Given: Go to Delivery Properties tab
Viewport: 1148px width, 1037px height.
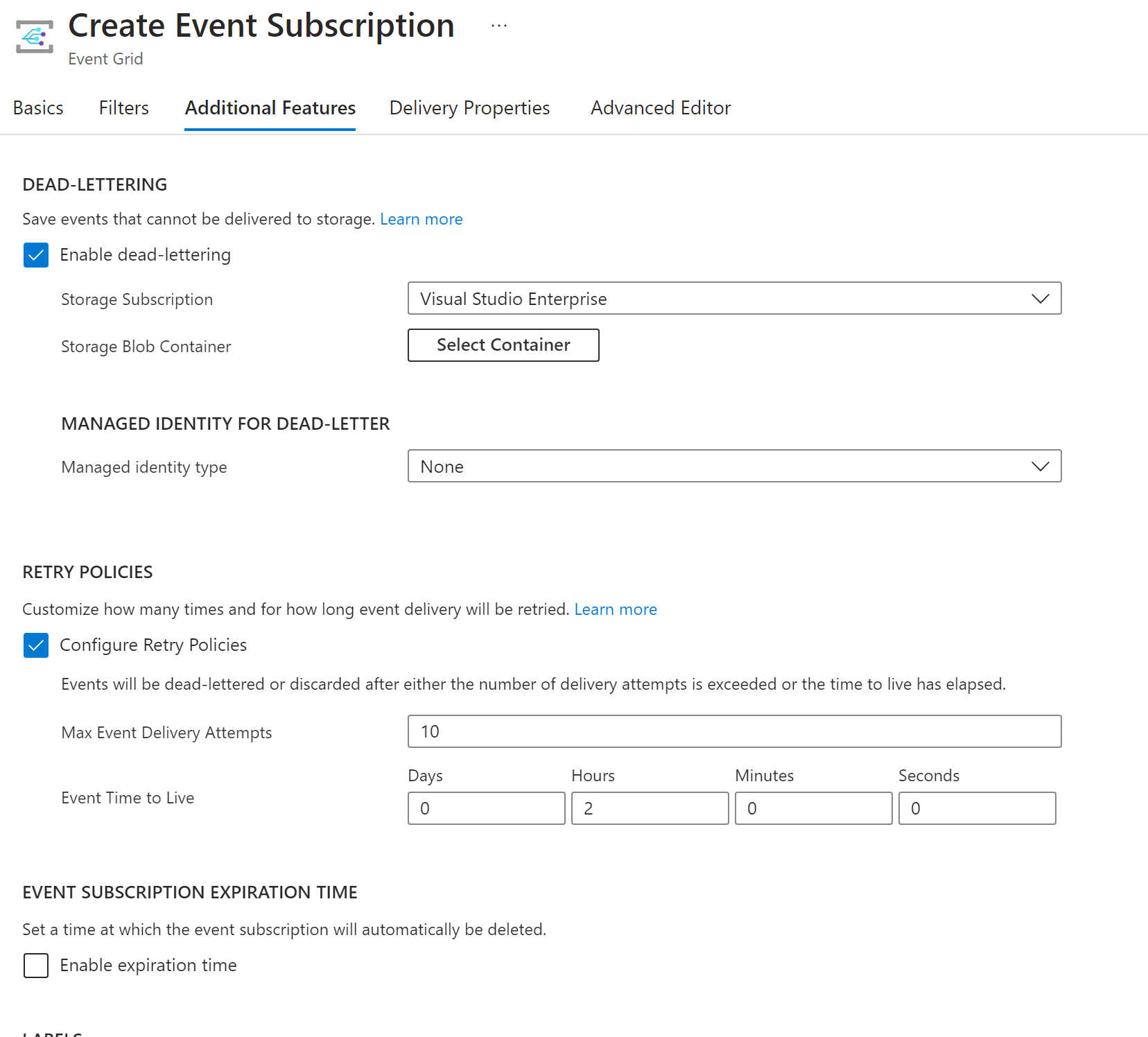Looking at the screenshot, I should pos(469,108).
